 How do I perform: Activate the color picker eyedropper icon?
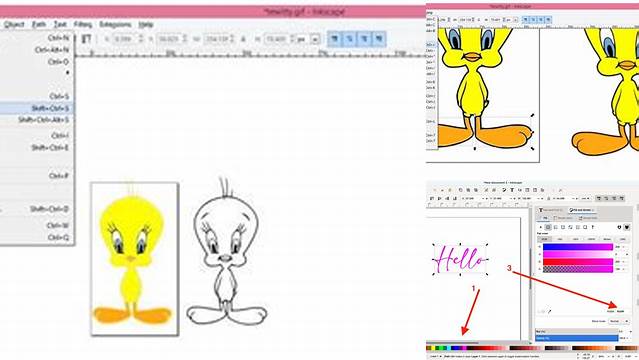(x=550, y=311)
